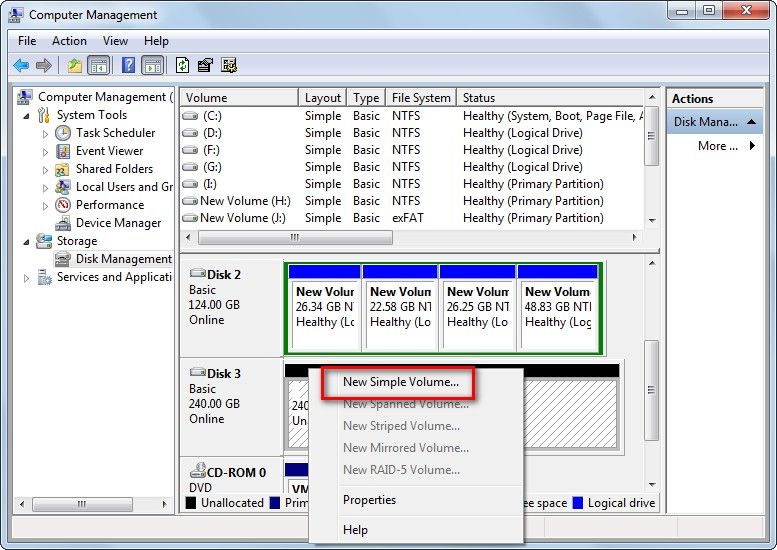
Task: Sort by the File System column header
Action: pyautogui.click(x=421, y=98)
